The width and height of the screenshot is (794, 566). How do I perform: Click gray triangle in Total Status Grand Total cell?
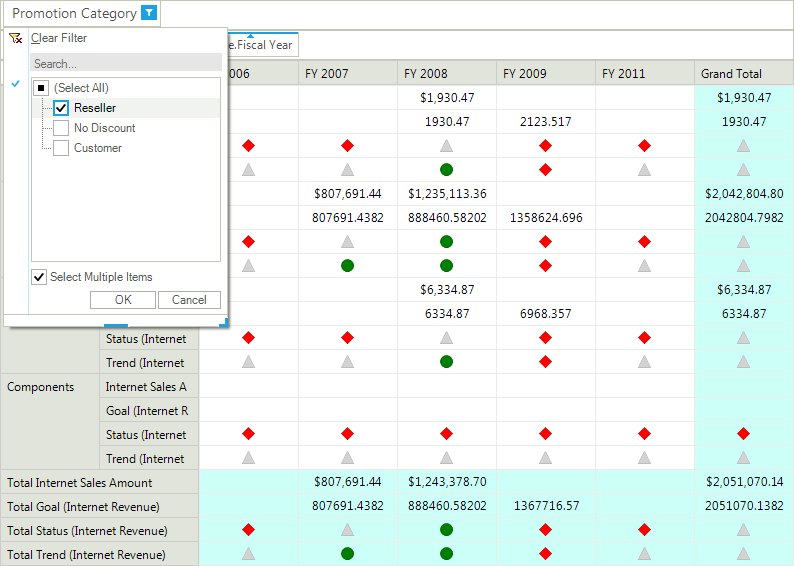(x=743, y=530)
